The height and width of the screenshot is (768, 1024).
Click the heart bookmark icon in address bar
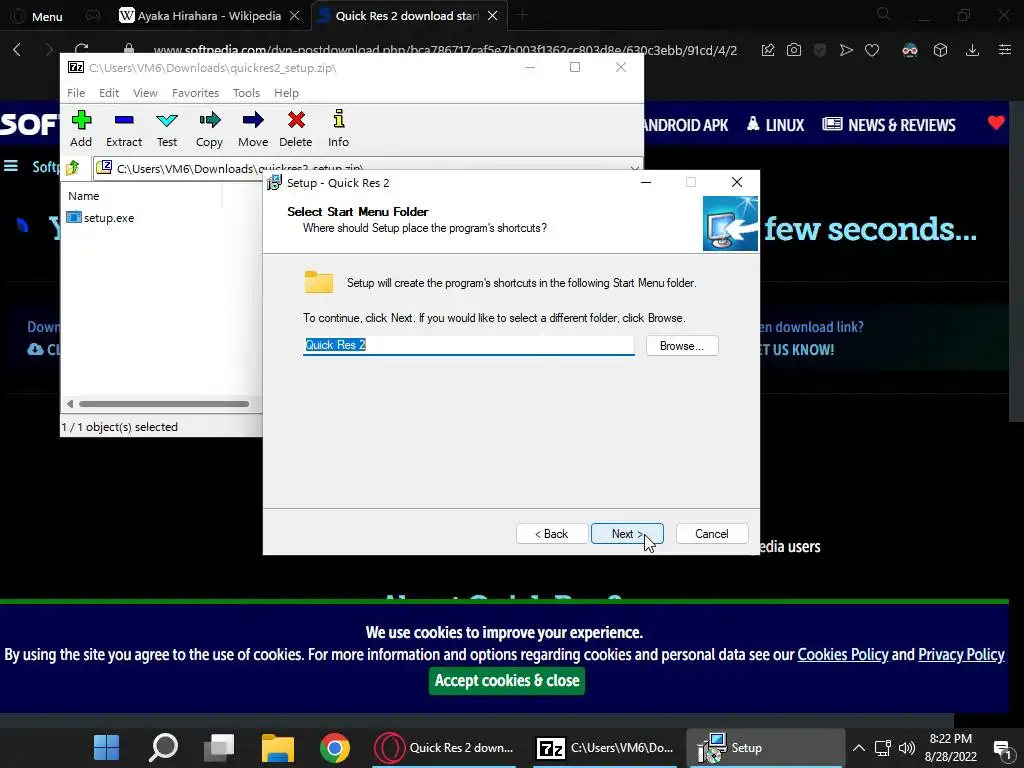point(872,50)
